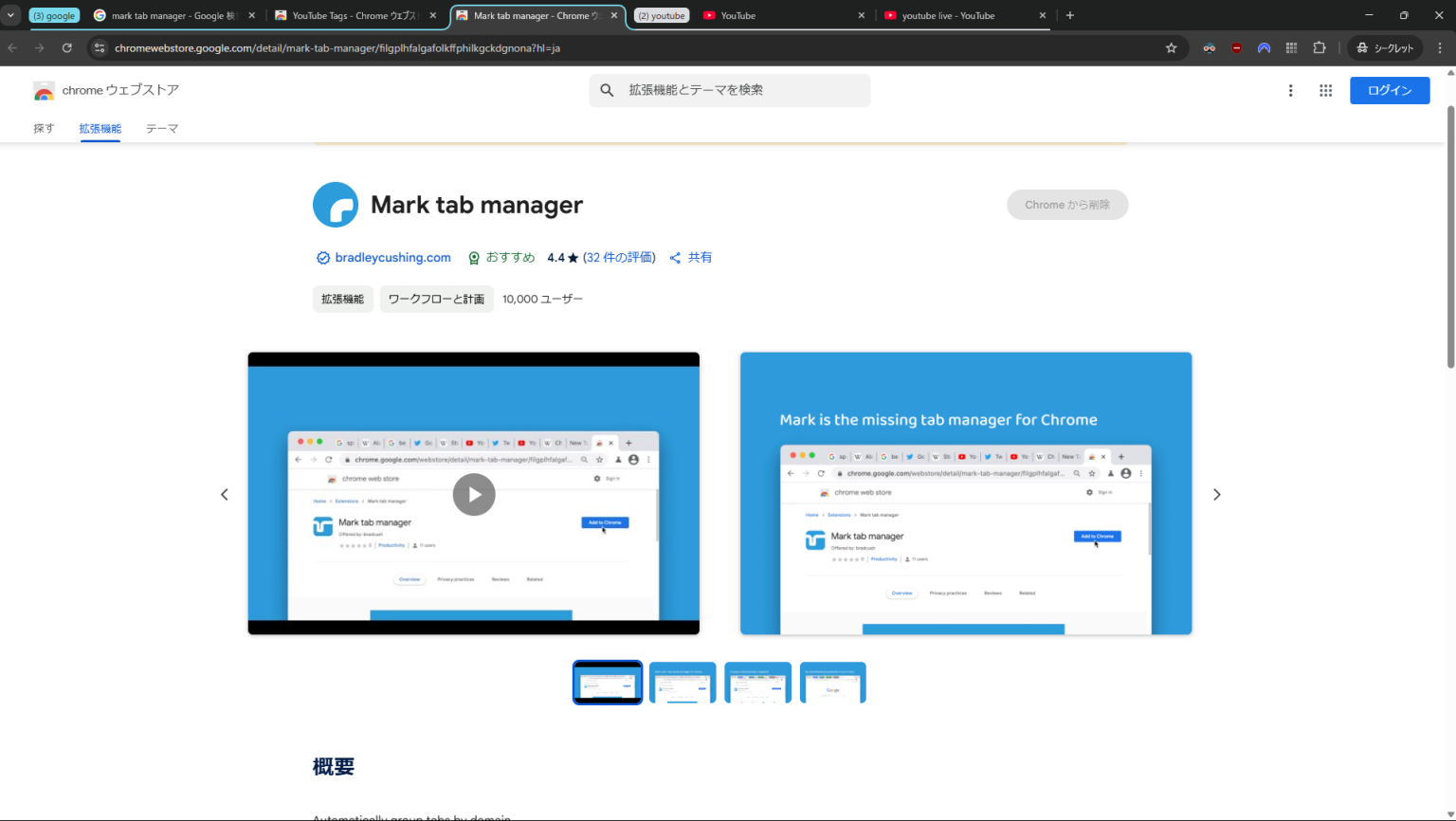Select the second screenshot thumbnail
The image size is (1456, 821).
(x=682, y=683)
